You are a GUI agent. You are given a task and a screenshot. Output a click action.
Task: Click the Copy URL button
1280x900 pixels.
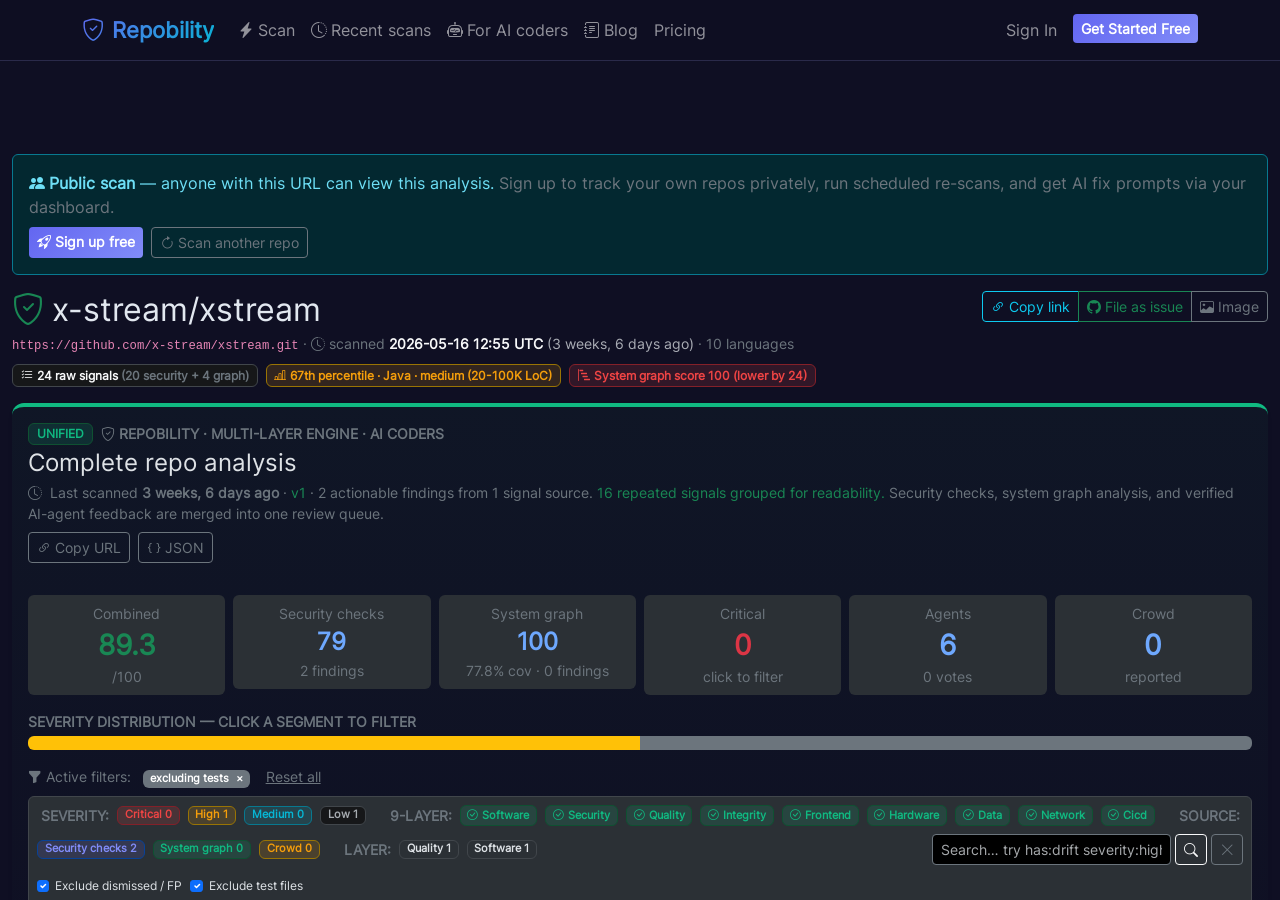[x=79, y=547]
